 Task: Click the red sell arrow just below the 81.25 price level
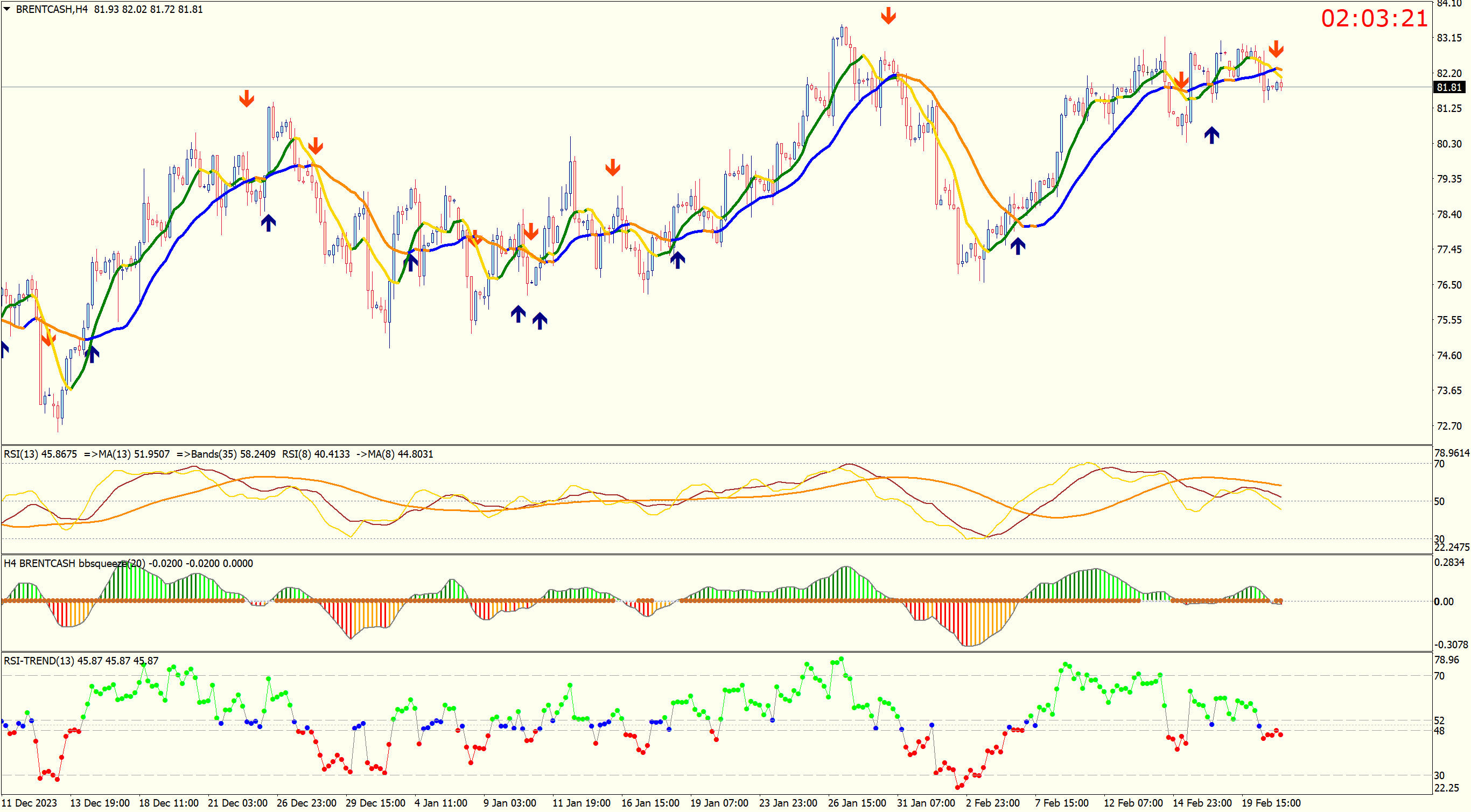[x=246, y=98]
